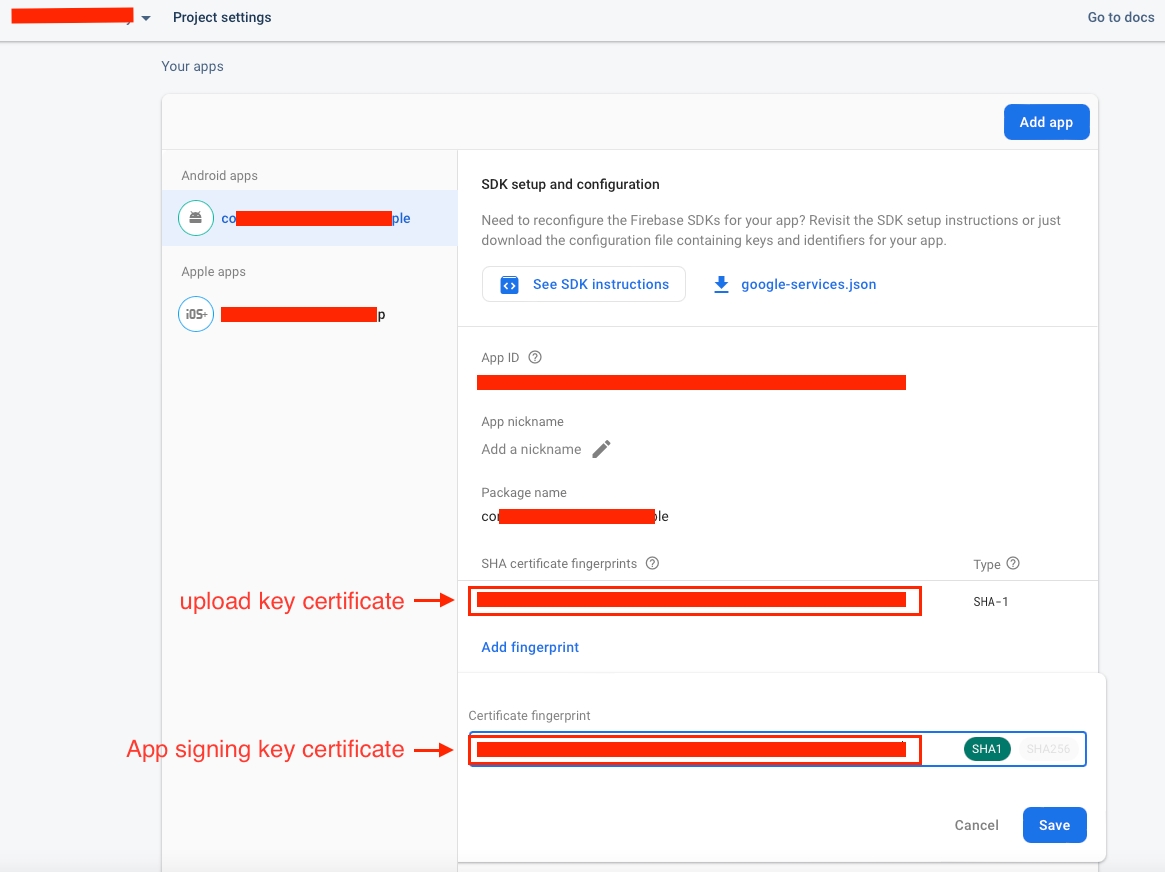
Task: Click the Android app robot icon
Action: pyautogui.click(x=195, y=218)
